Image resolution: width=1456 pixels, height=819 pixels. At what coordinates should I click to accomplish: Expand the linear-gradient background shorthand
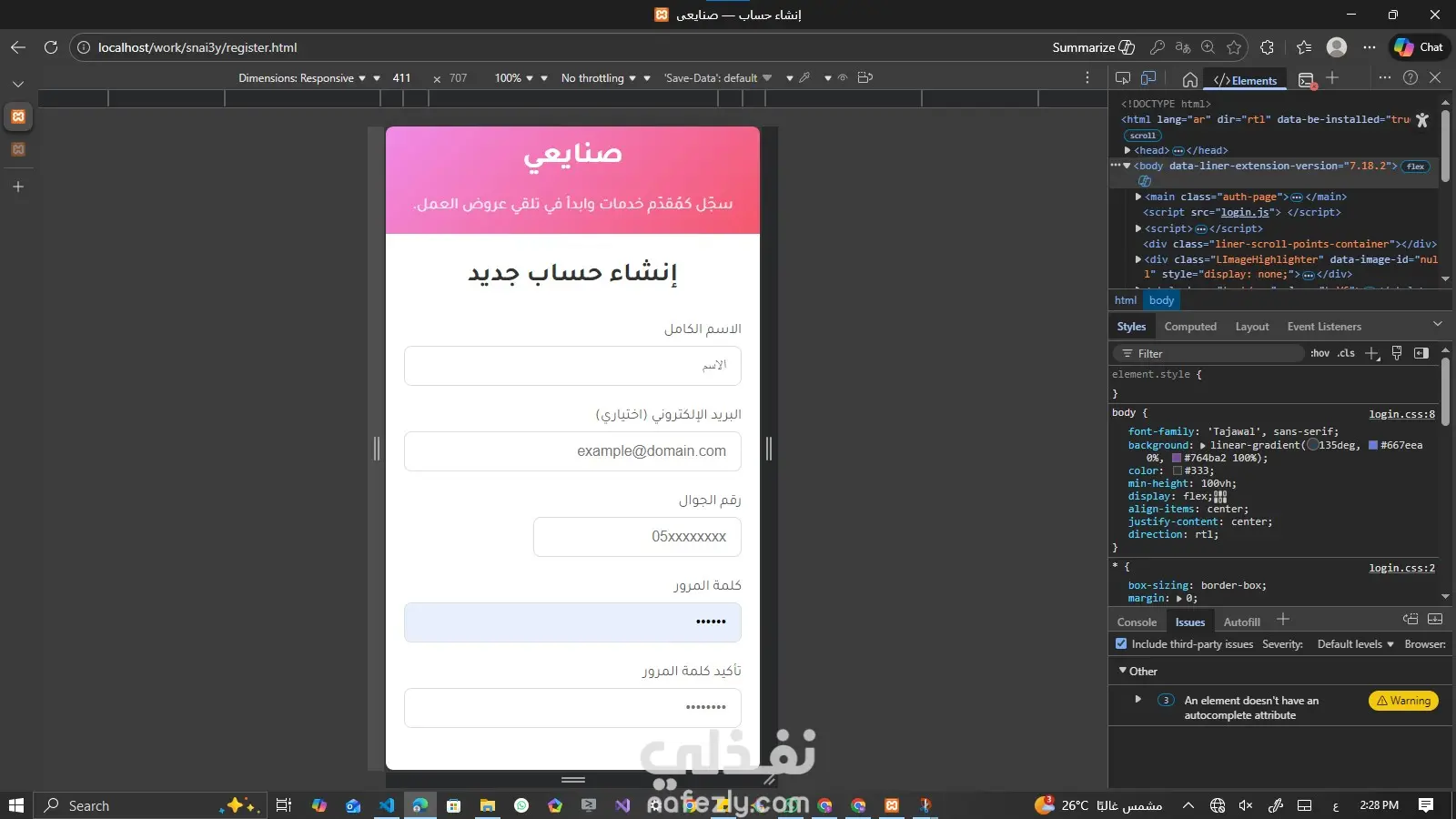1203,446
